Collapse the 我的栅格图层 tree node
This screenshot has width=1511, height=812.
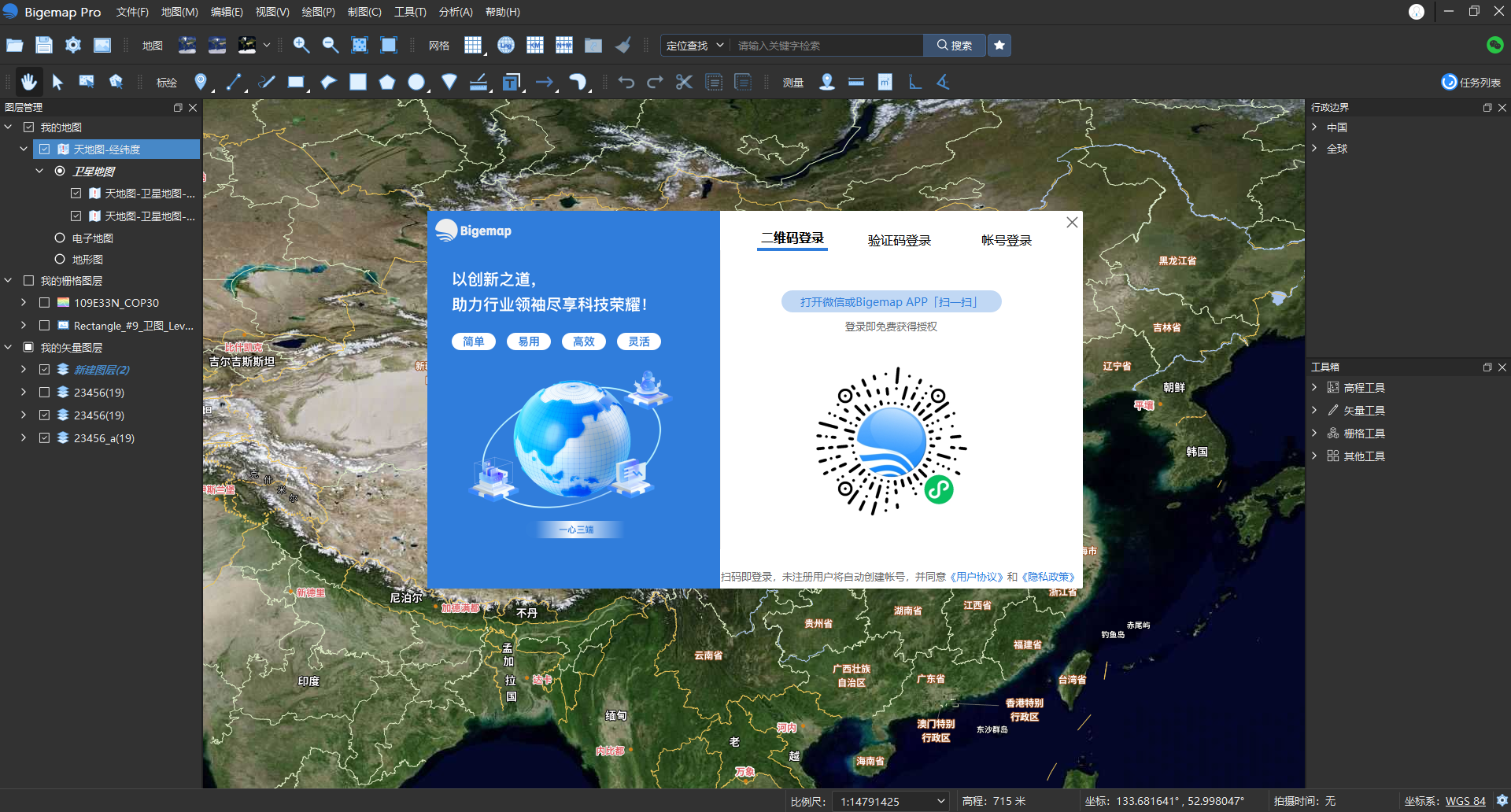click(x=9, y=280)
